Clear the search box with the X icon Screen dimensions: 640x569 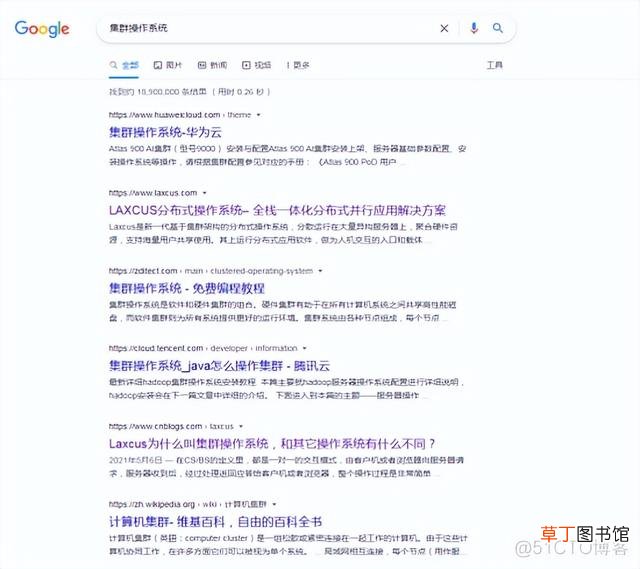[x=444, y=28]
